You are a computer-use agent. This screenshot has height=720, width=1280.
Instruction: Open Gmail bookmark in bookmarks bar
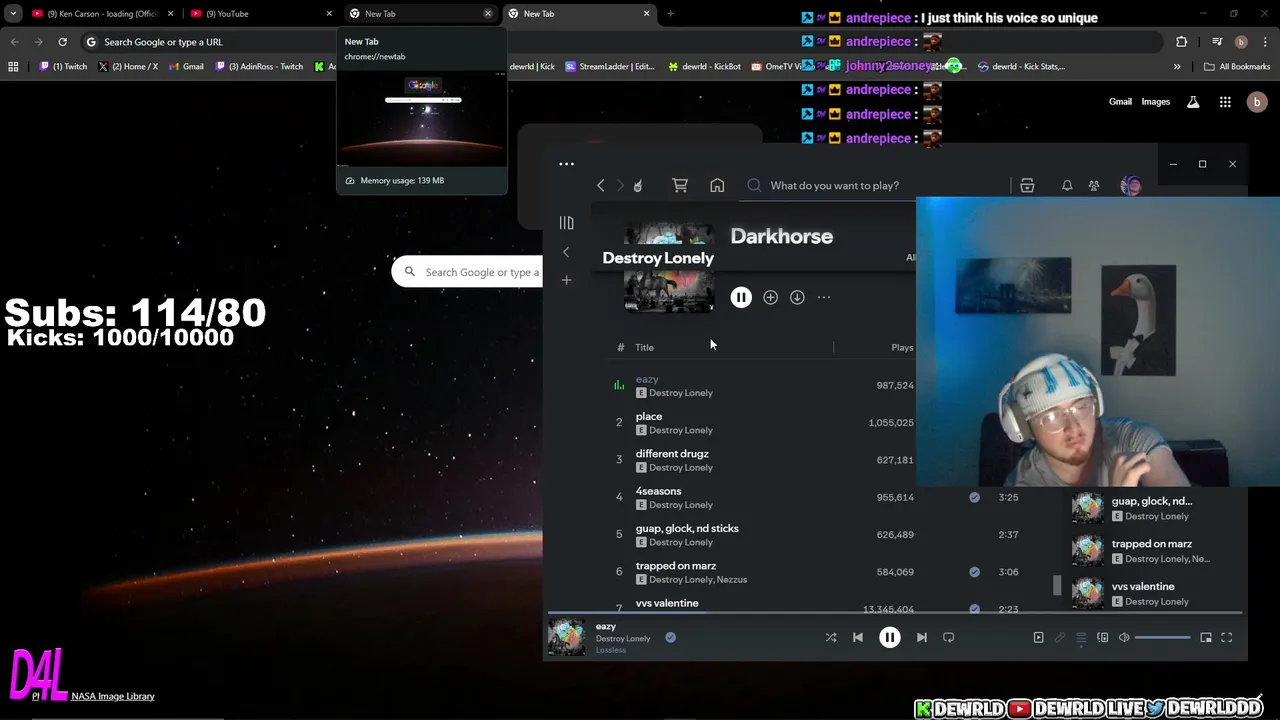(186, 67)
